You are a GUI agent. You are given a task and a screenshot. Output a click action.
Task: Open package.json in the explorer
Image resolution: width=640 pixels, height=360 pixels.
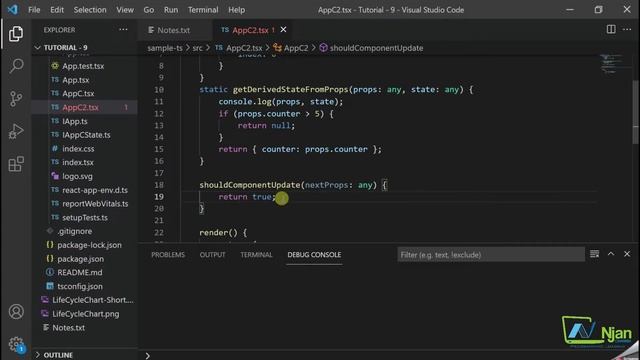80,259
